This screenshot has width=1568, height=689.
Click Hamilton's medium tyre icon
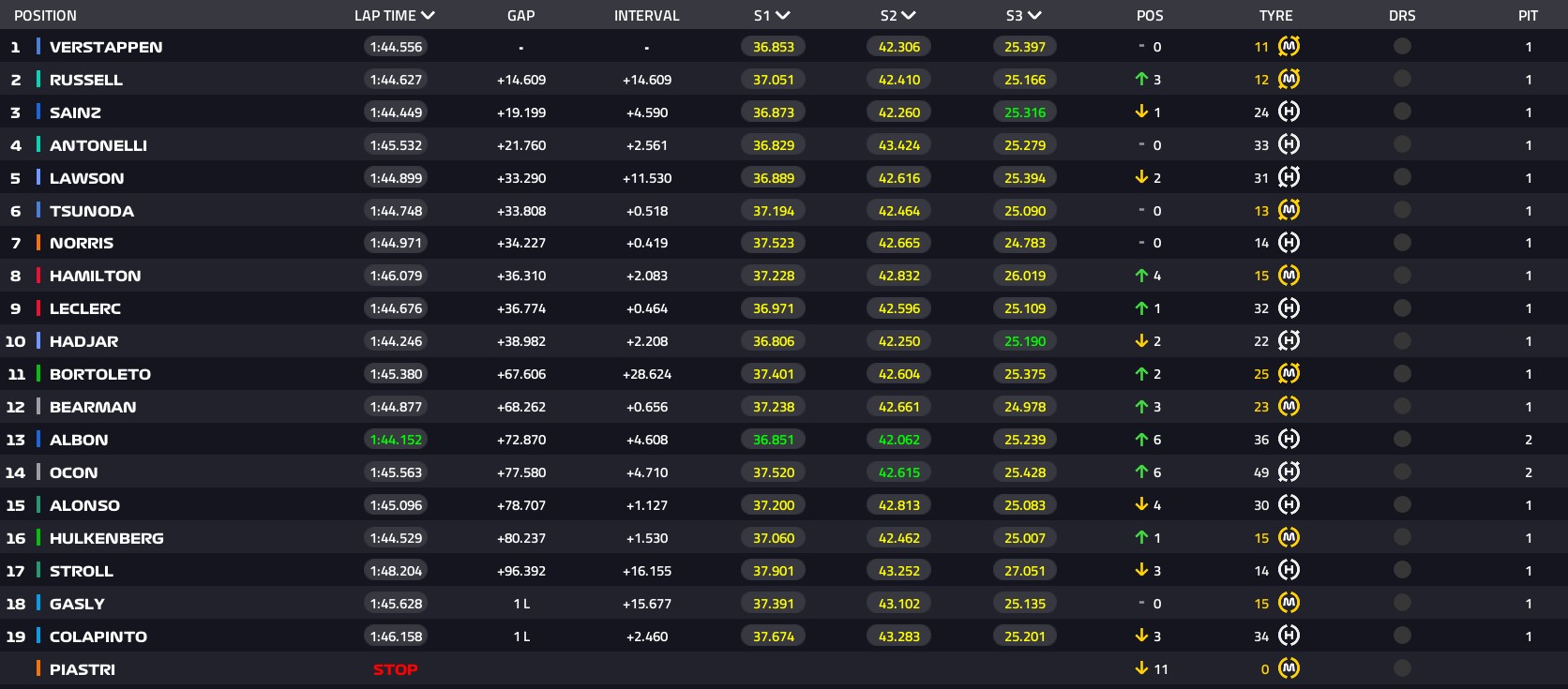coord(1289,276)
